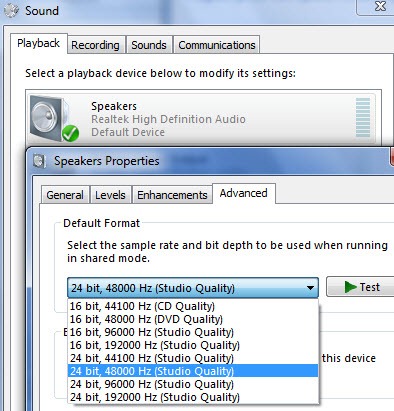This screenshot has width=394, height=411.
Task: Select highlighted 24 bit, 48000 Hz option
Action: (193, 371)
